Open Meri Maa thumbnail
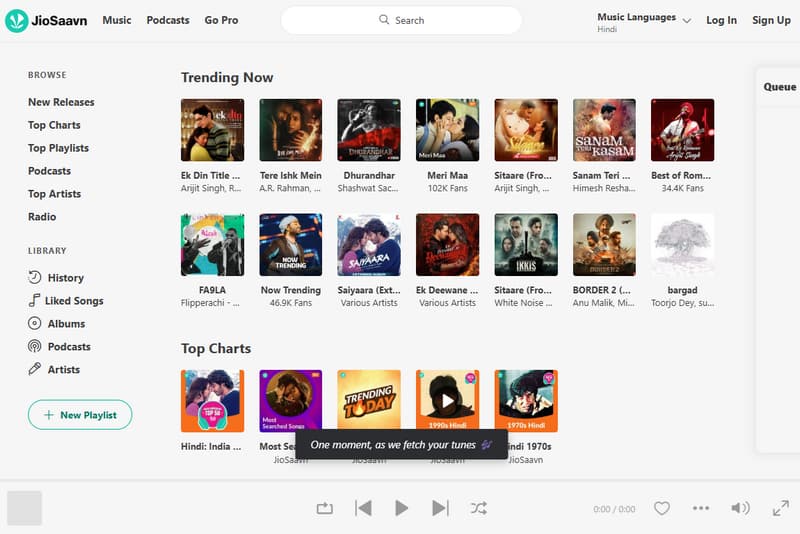This screenshot has height=534, width=800. pyautogui.click(x=447, y=130)
